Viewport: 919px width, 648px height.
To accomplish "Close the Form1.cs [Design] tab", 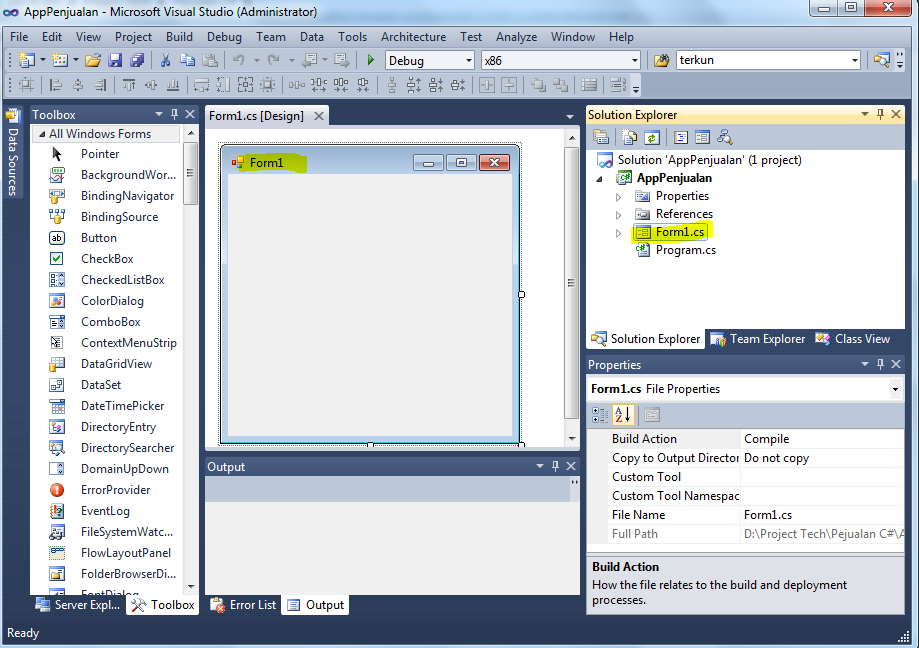I will 319,116.
